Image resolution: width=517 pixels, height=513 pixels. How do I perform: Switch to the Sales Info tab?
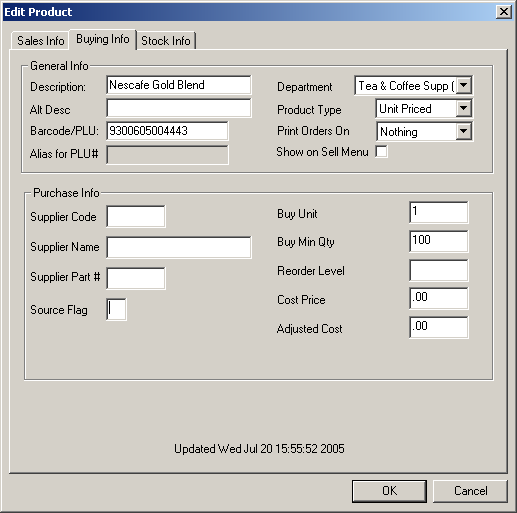[x=40, y=41]
